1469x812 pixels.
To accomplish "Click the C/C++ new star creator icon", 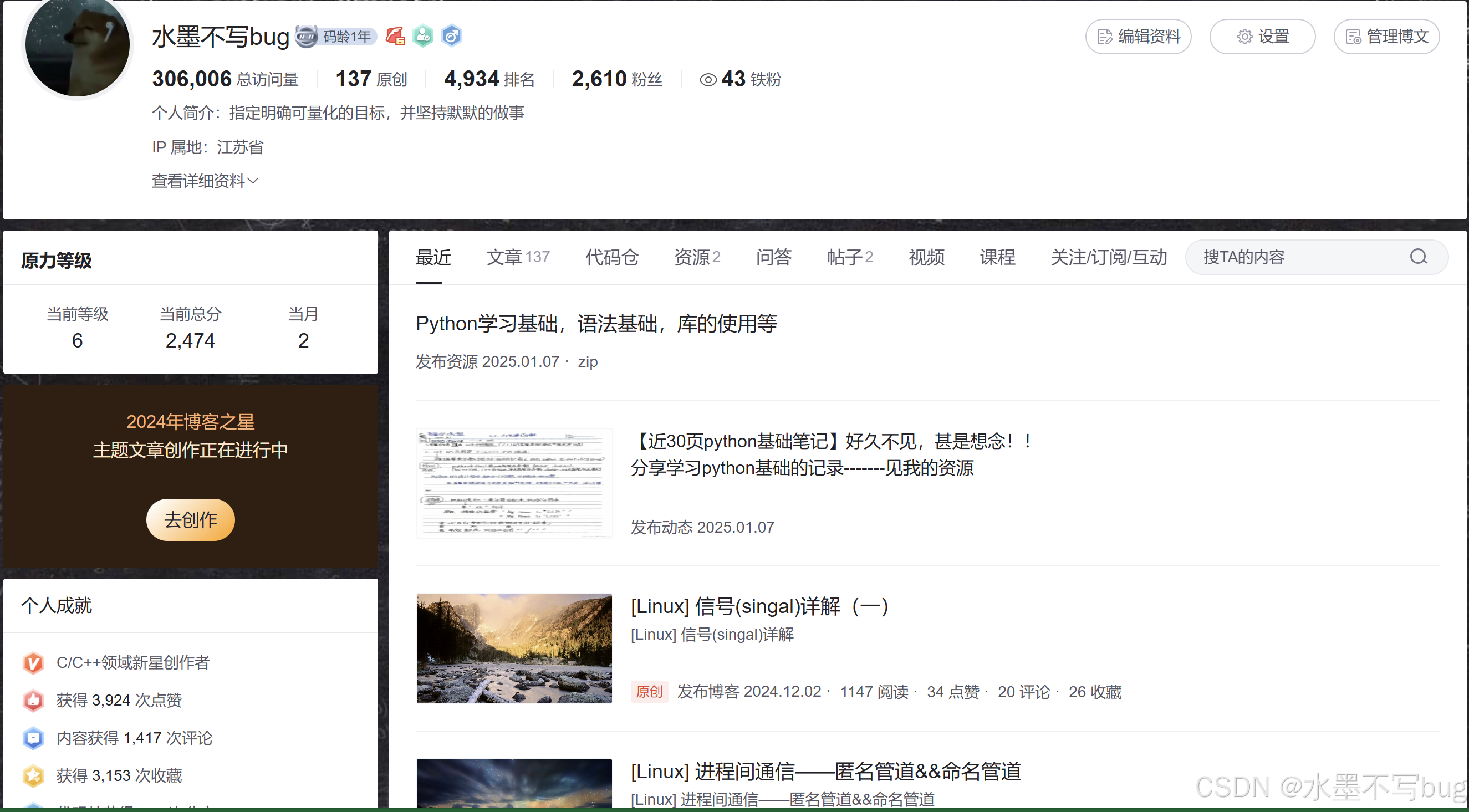I will pyautogui.click(x=33, y=662).
